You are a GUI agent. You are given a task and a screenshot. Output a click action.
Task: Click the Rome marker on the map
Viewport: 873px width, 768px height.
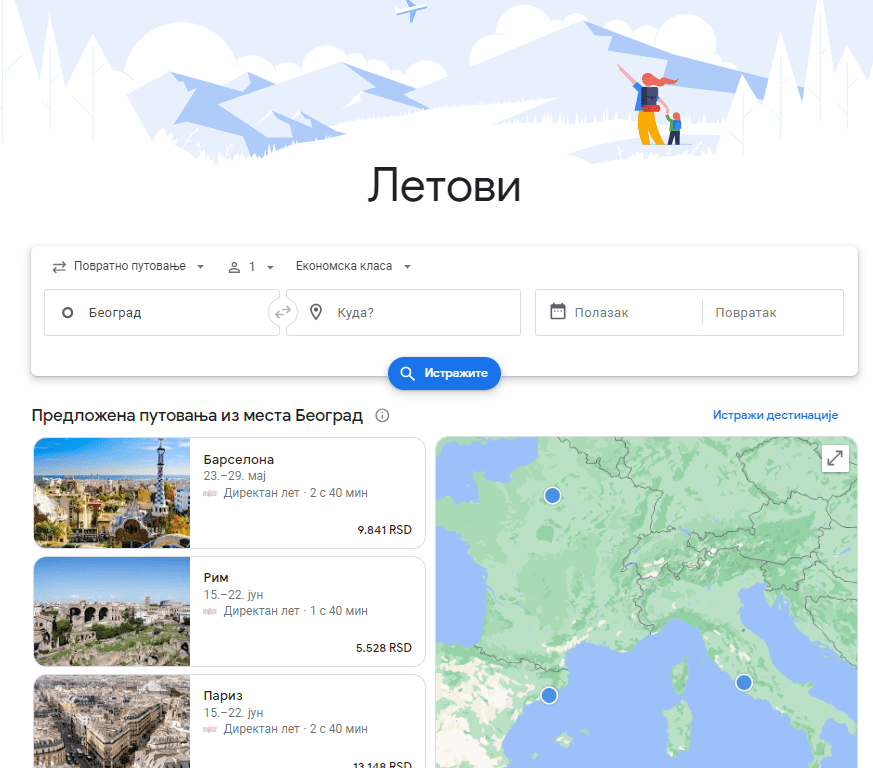744,682
